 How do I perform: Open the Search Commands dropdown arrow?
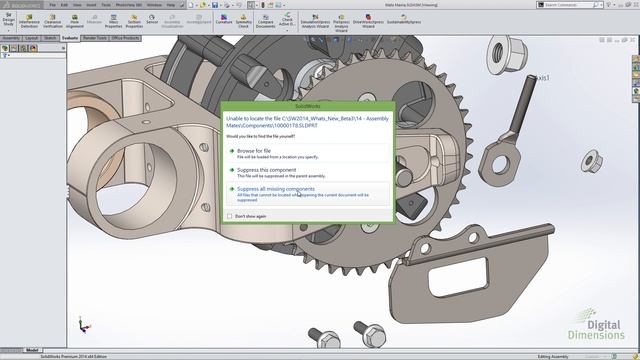coord(602,5)
